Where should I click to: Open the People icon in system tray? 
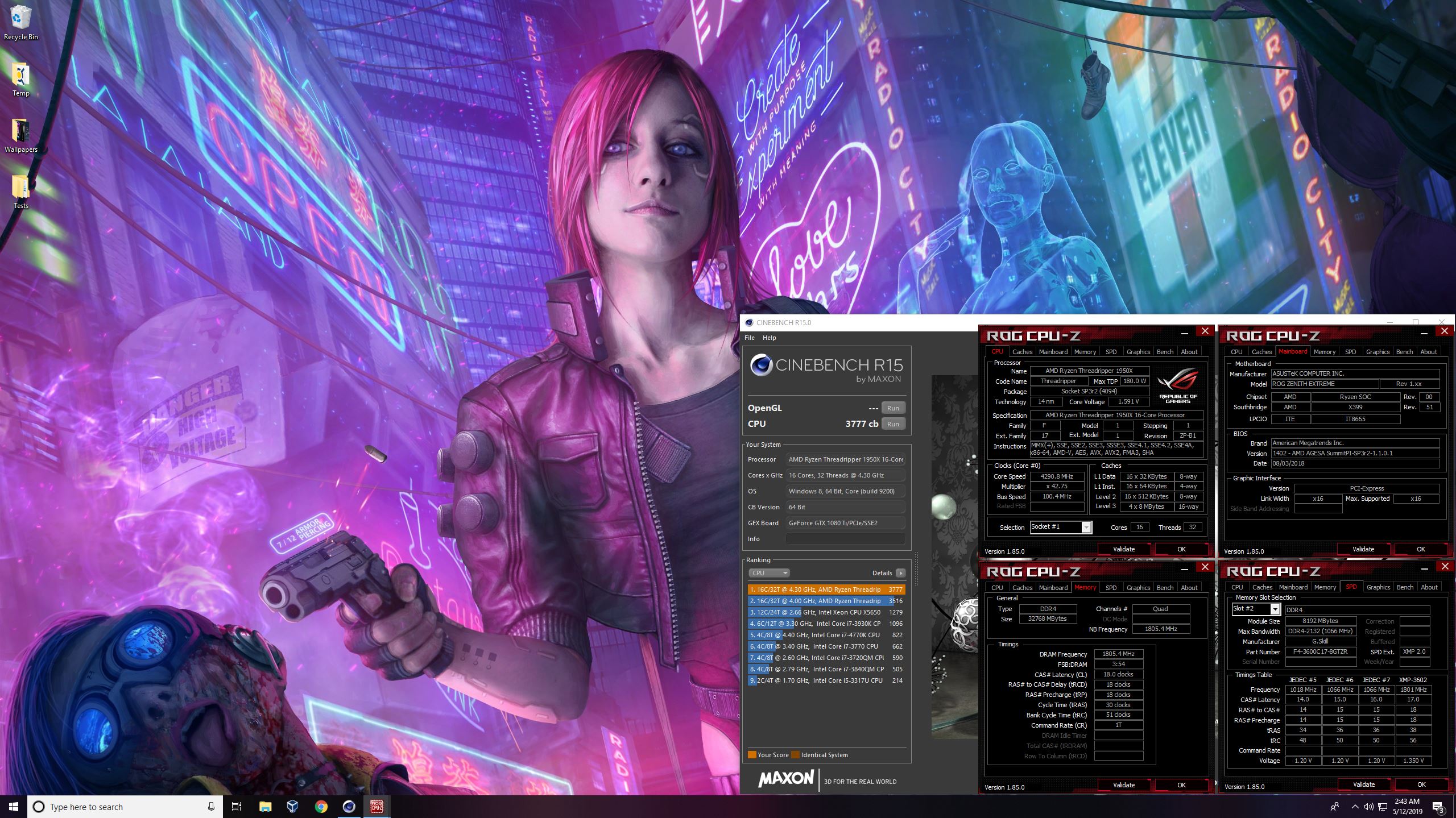point(1335,807)
